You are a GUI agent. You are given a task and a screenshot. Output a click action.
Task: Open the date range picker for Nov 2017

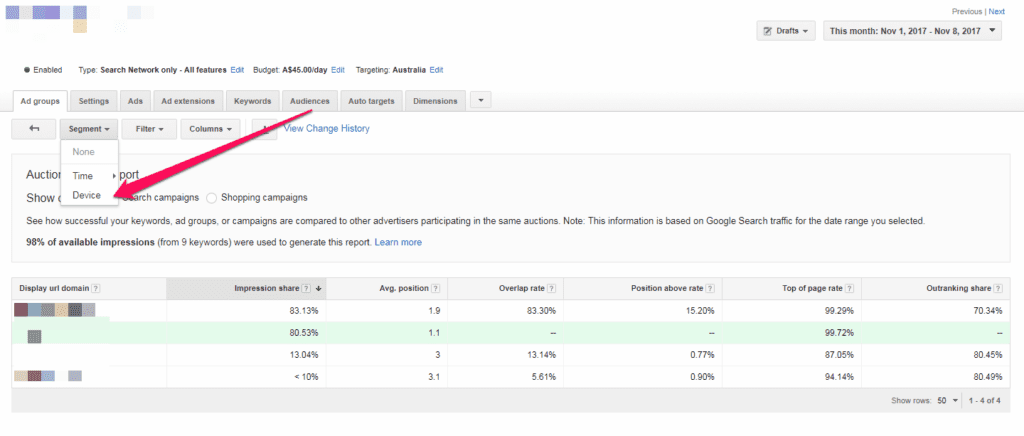[912, 31]
